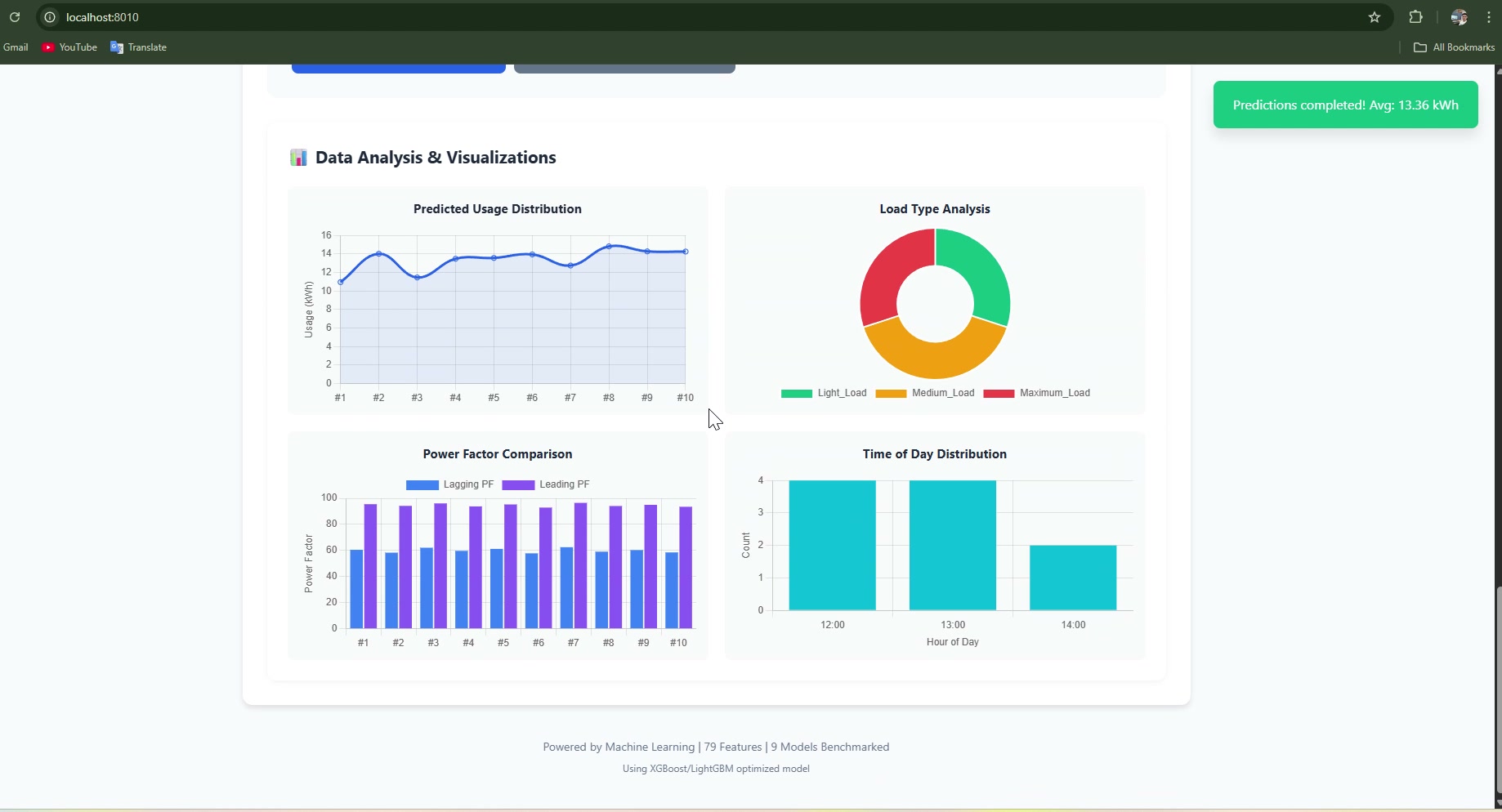The width and height of the screenshot is (1502, 812).
Task: Click the browser profile avatar
Action: click(x=1460, y=17)
